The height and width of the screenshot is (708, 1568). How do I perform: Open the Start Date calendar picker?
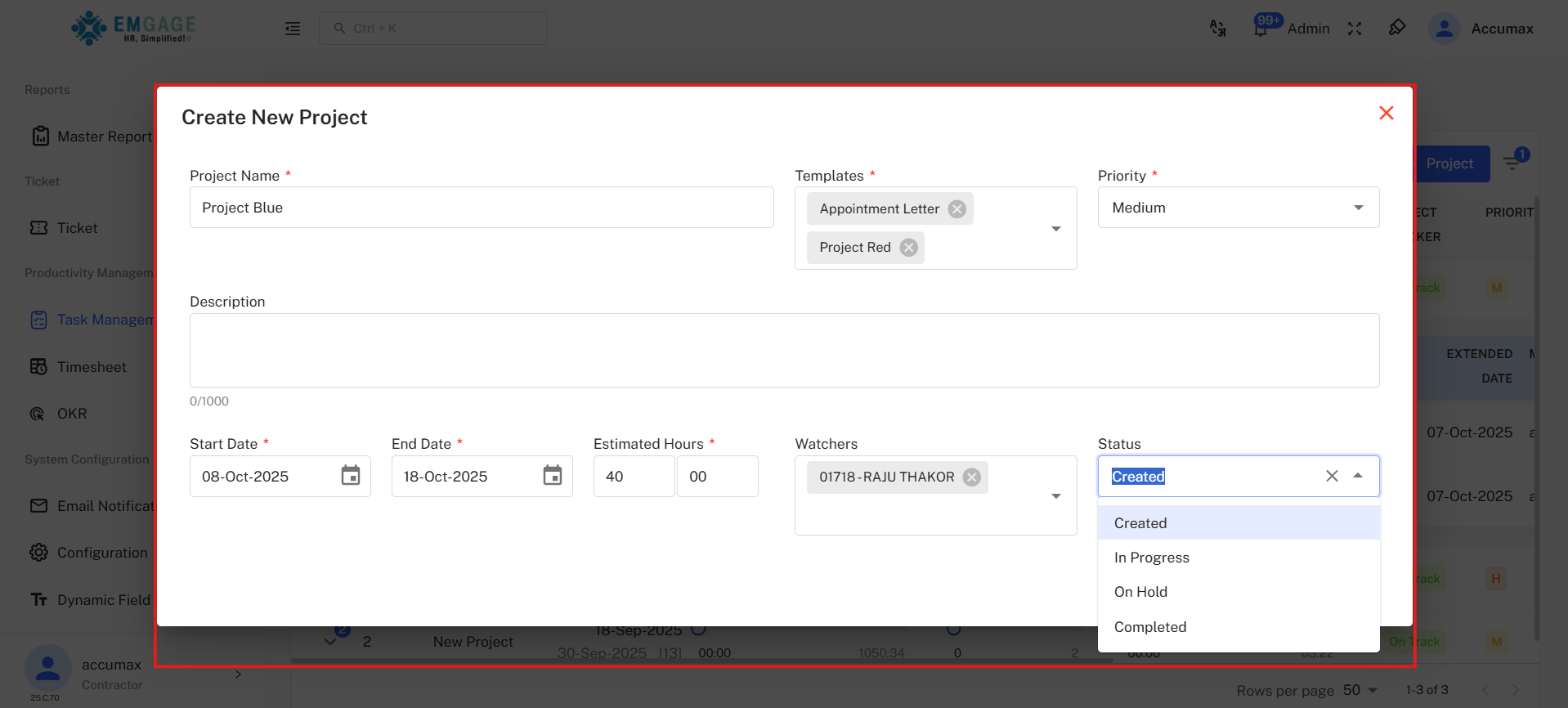click(x=351, y=476)
